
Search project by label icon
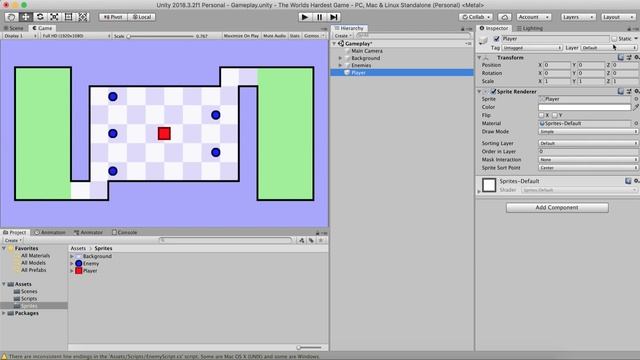pos(311,240)
